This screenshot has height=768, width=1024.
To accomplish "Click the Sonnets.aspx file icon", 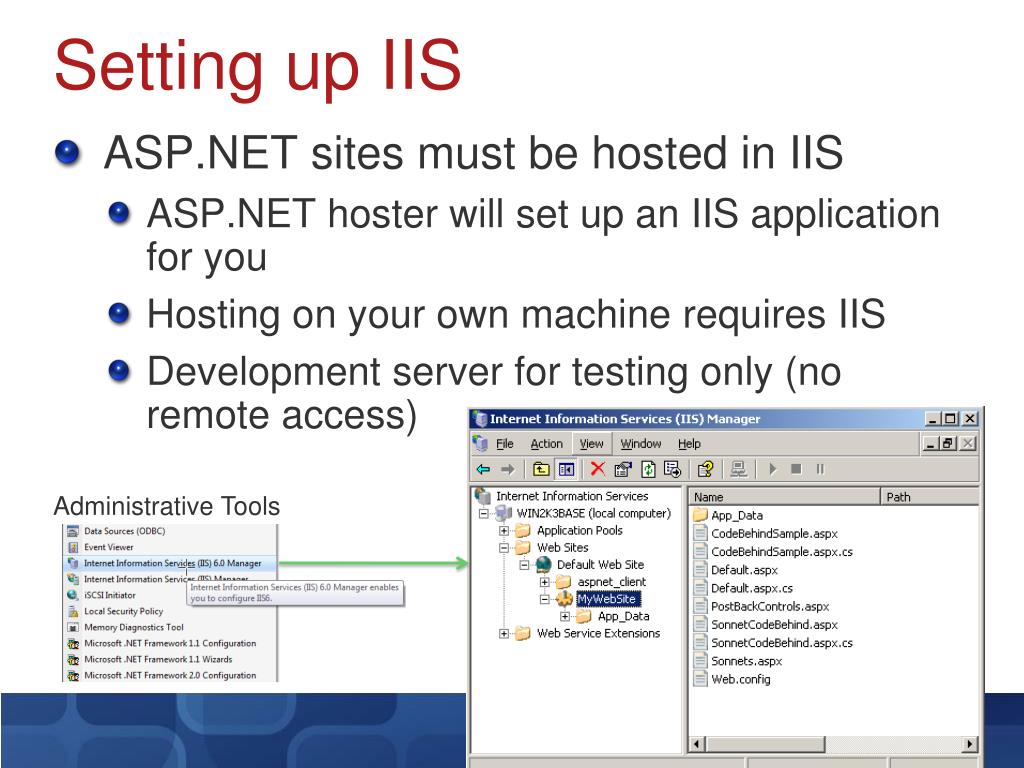I will coord(700,660).
